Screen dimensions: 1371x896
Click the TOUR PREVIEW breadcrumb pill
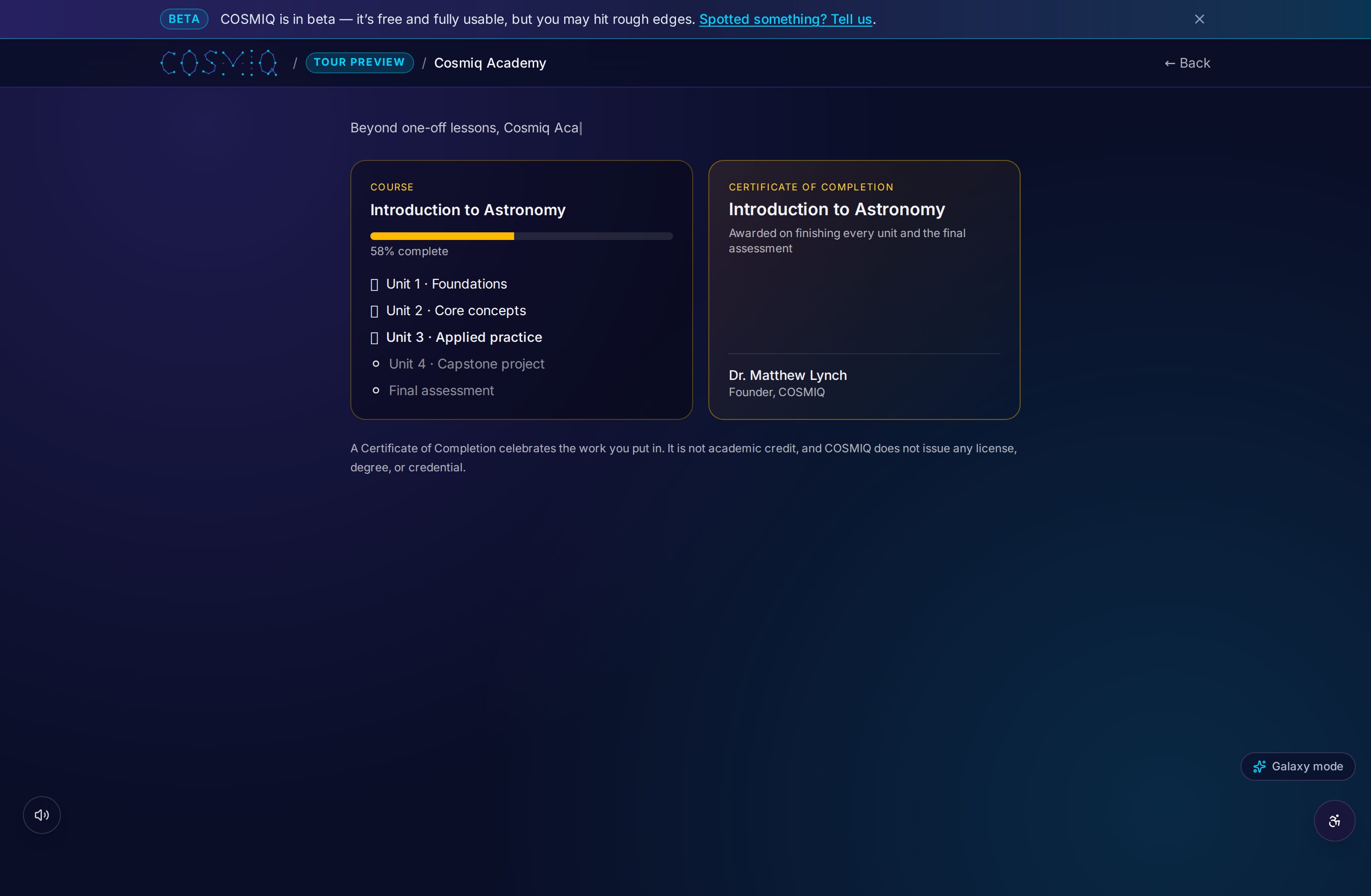coord(359,62)
